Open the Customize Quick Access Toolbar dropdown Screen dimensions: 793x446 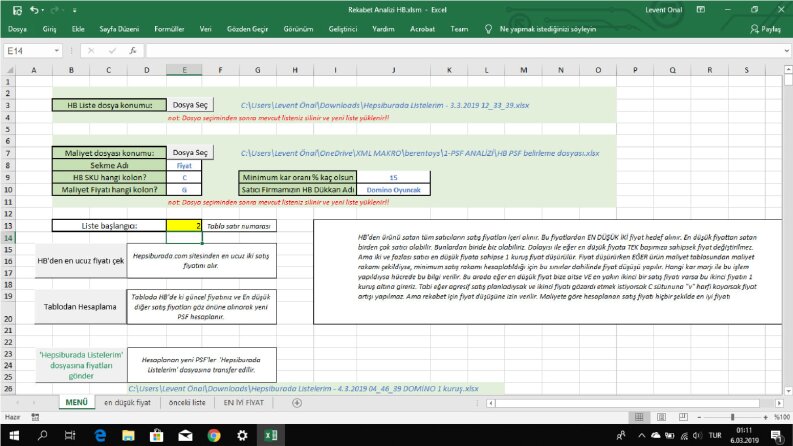tap(74, 10)
